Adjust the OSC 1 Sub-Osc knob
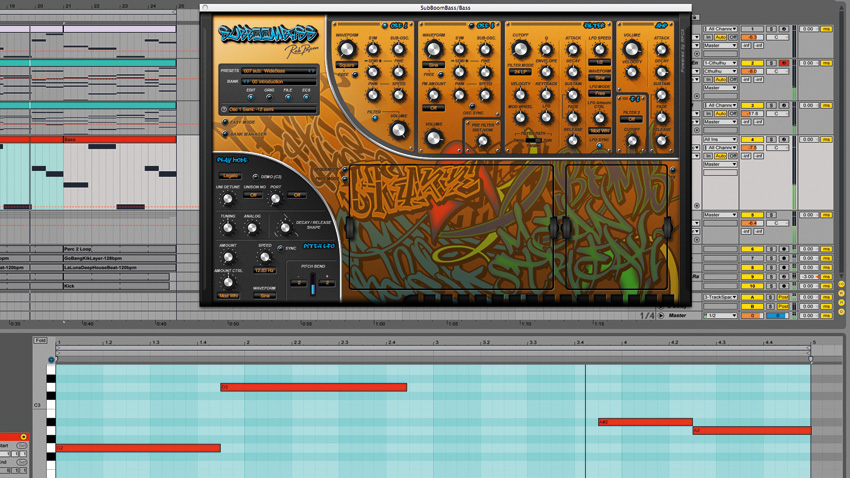850x478 pixels. click(398, 49)
